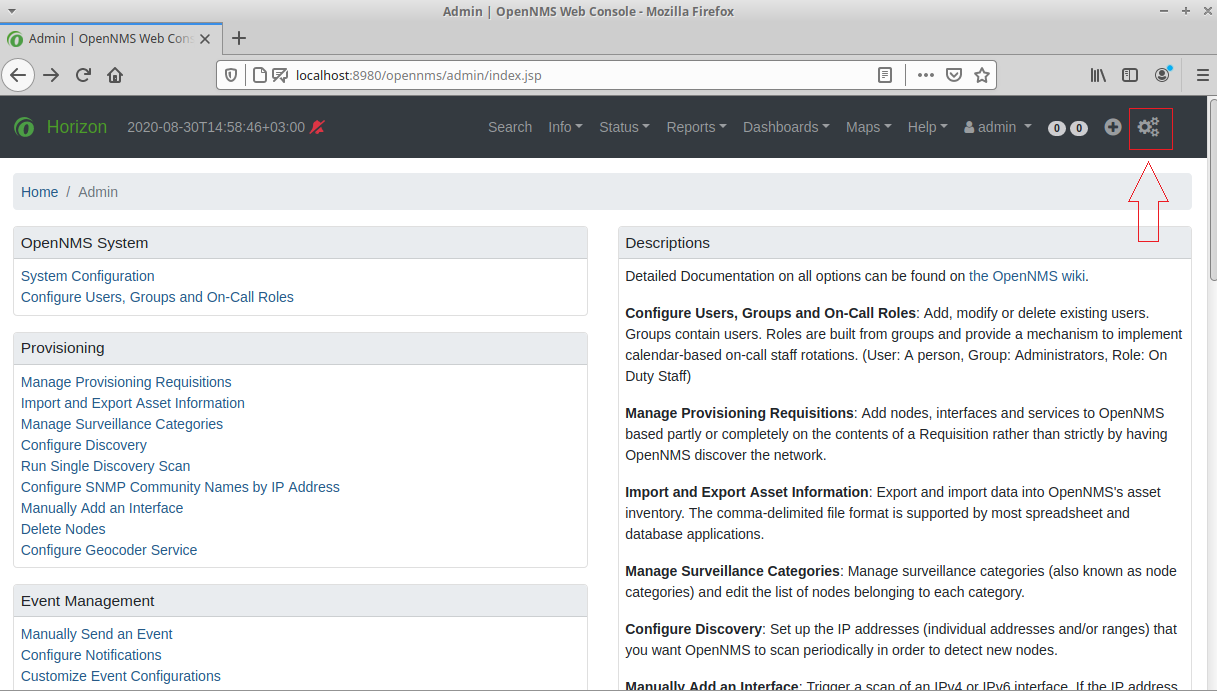Screen dimensions: 1218x691
Task: Click the Horizon brand text
Action: (x=77, y=127)
